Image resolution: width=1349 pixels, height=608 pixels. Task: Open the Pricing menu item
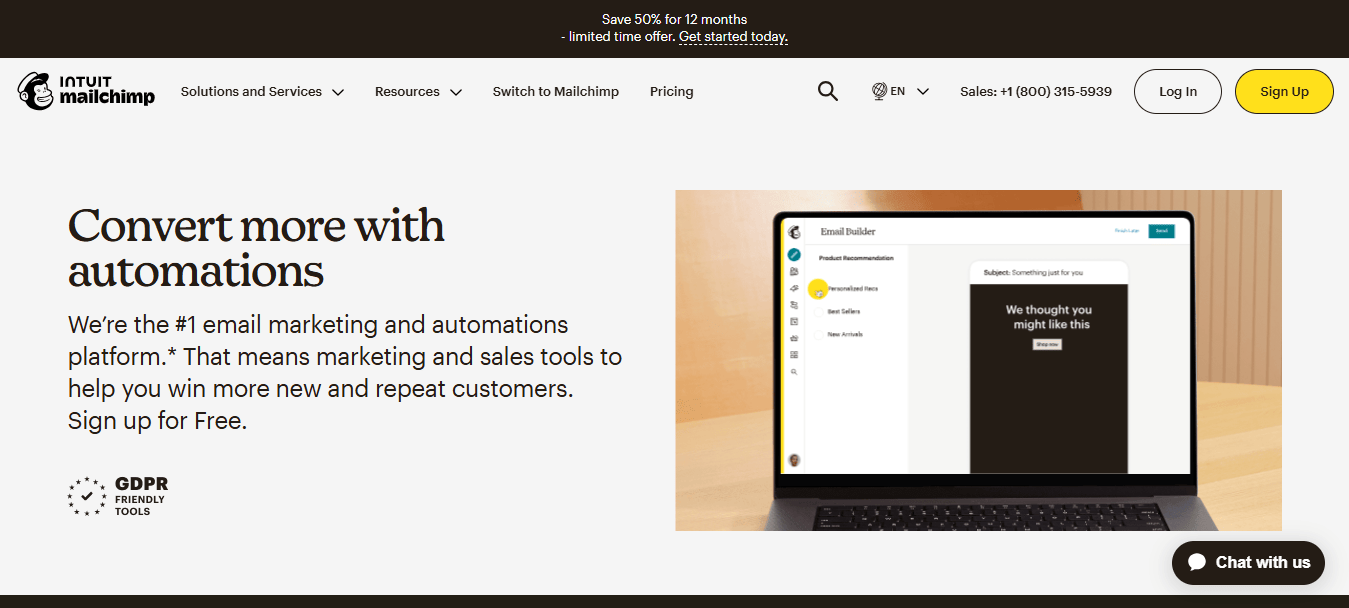coord(671,91)
